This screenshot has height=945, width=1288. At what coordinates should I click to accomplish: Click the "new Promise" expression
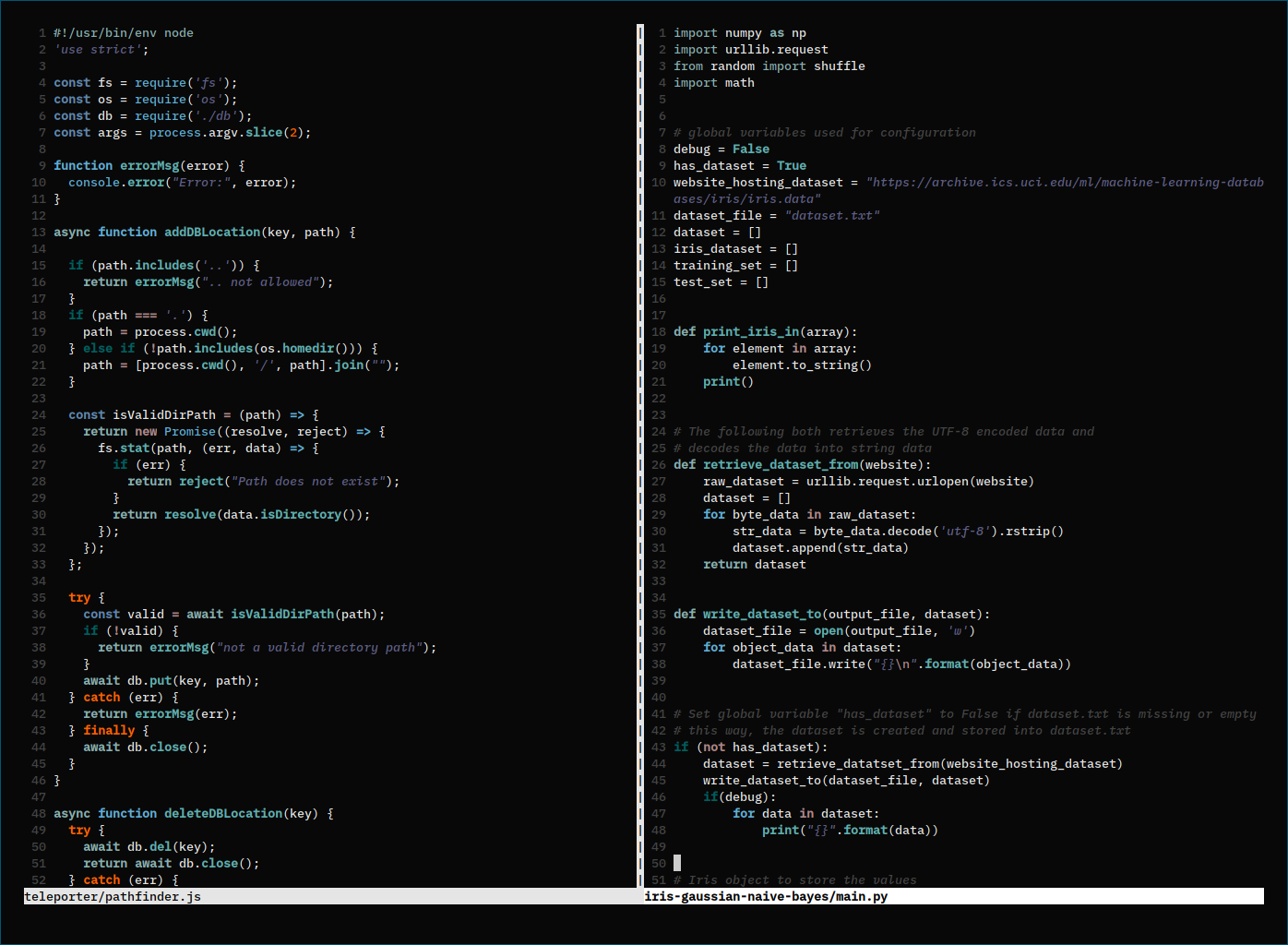coord(175,432)
